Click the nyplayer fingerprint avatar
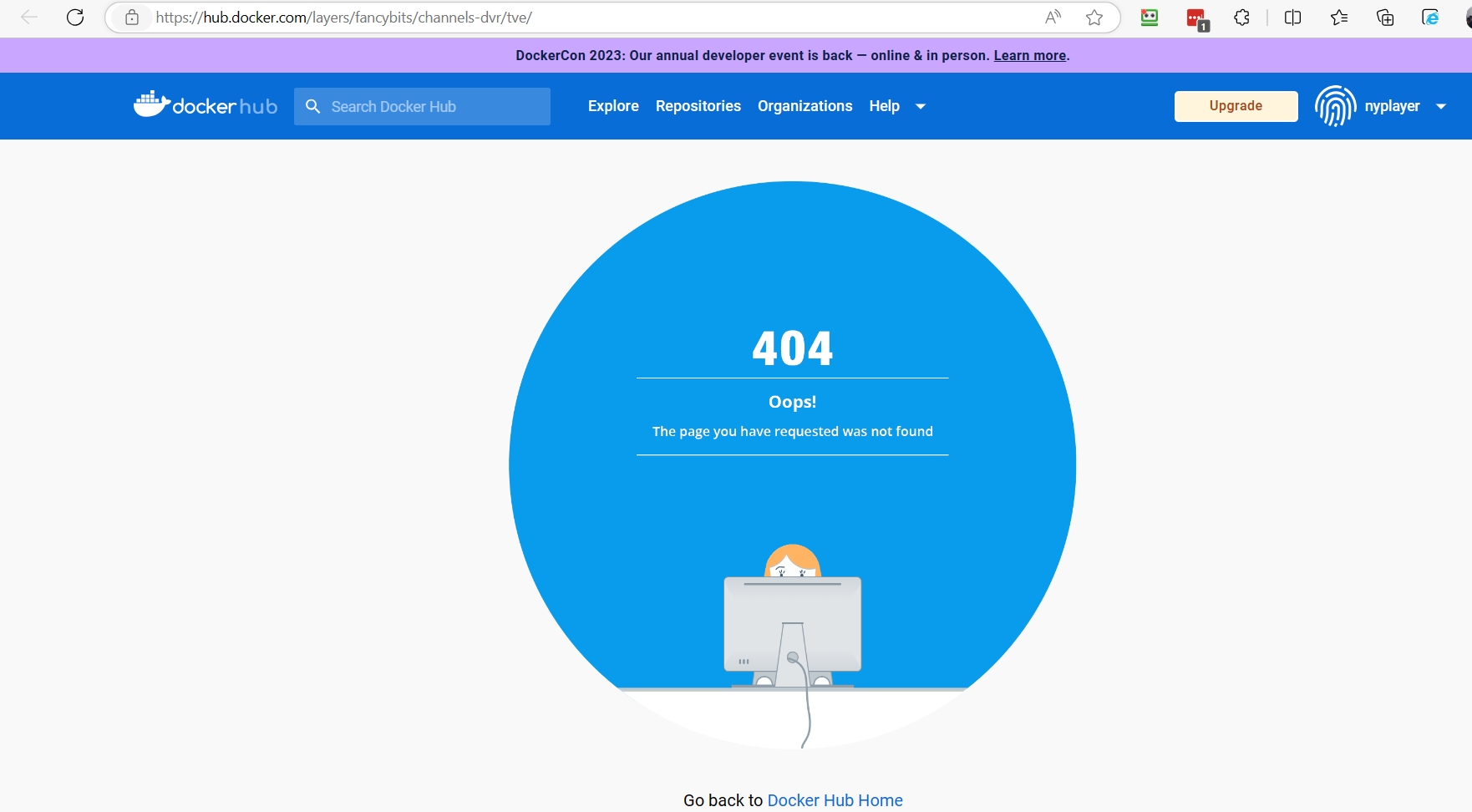1472x812 pixels. 1335,106
